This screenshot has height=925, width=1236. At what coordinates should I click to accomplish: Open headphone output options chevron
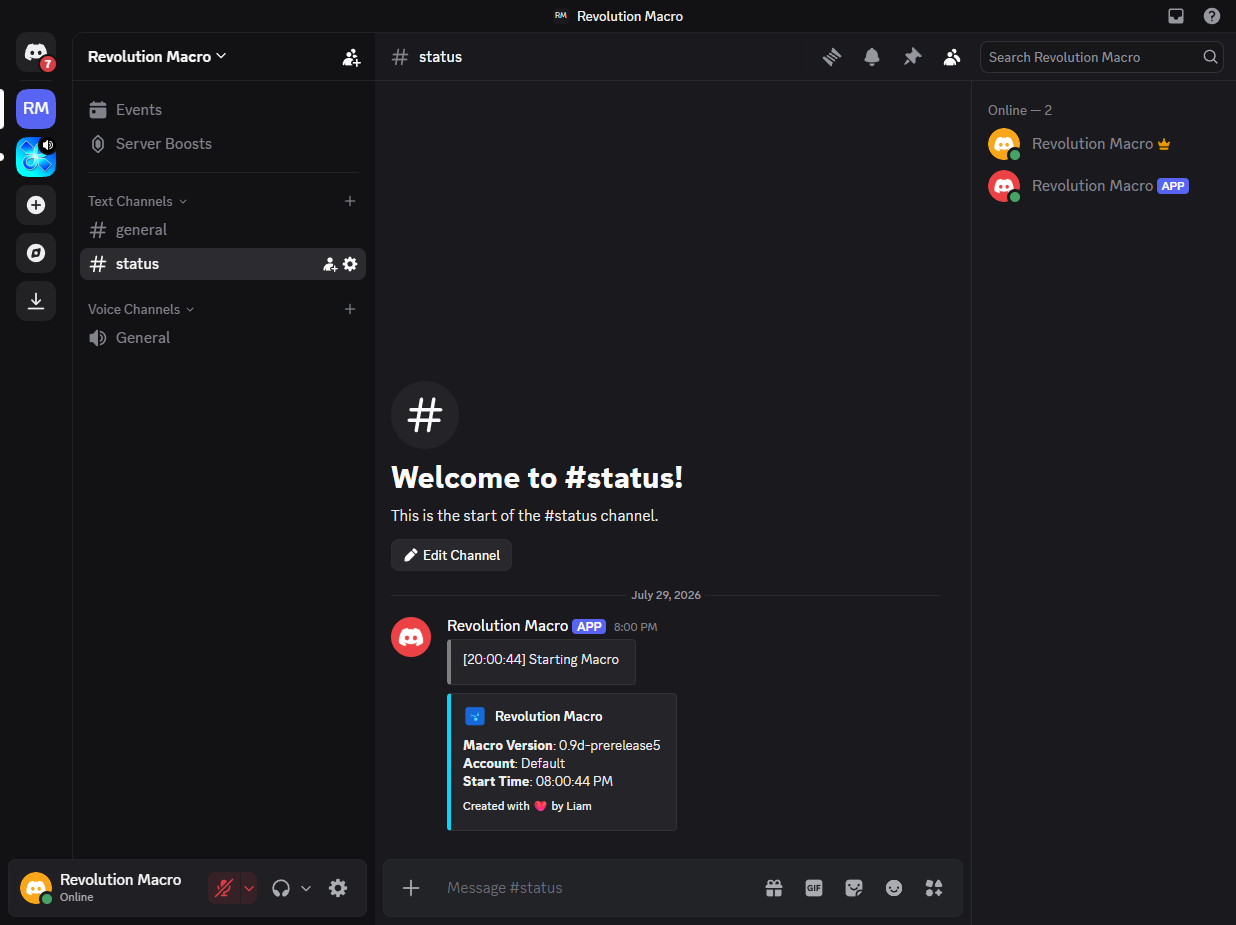click(306, 888)
